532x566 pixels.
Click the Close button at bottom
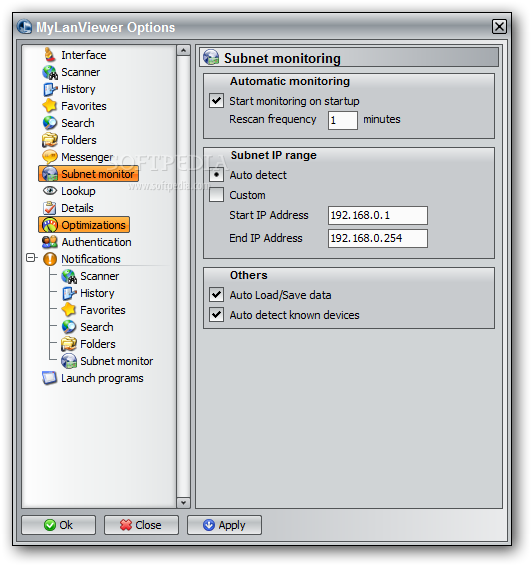(141, 525)
